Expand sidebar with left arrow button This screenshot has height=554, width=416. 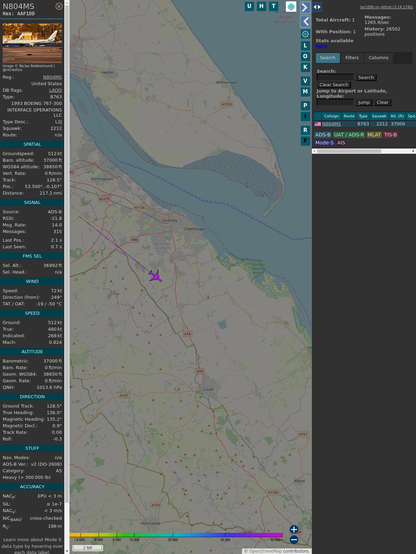[305, 22]
